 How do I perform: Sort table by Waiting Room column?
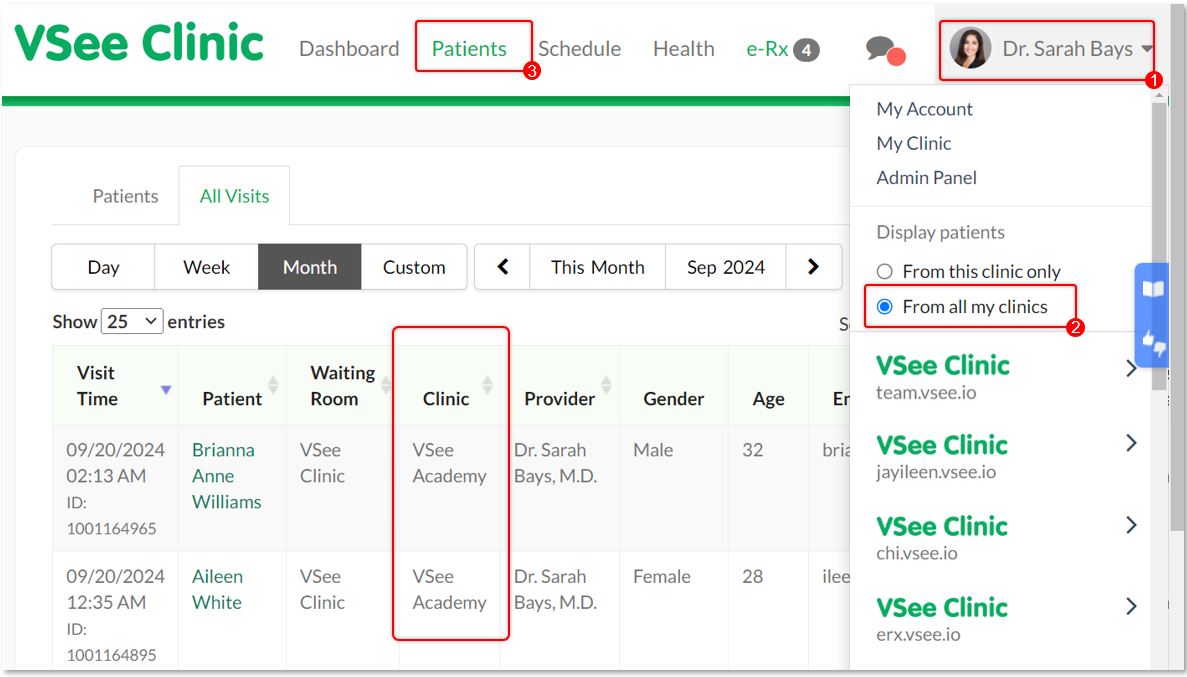point(386,385)
